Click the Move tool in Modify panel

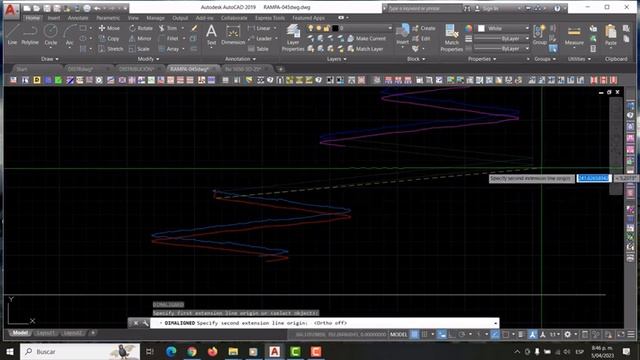[x=109, y=28]
